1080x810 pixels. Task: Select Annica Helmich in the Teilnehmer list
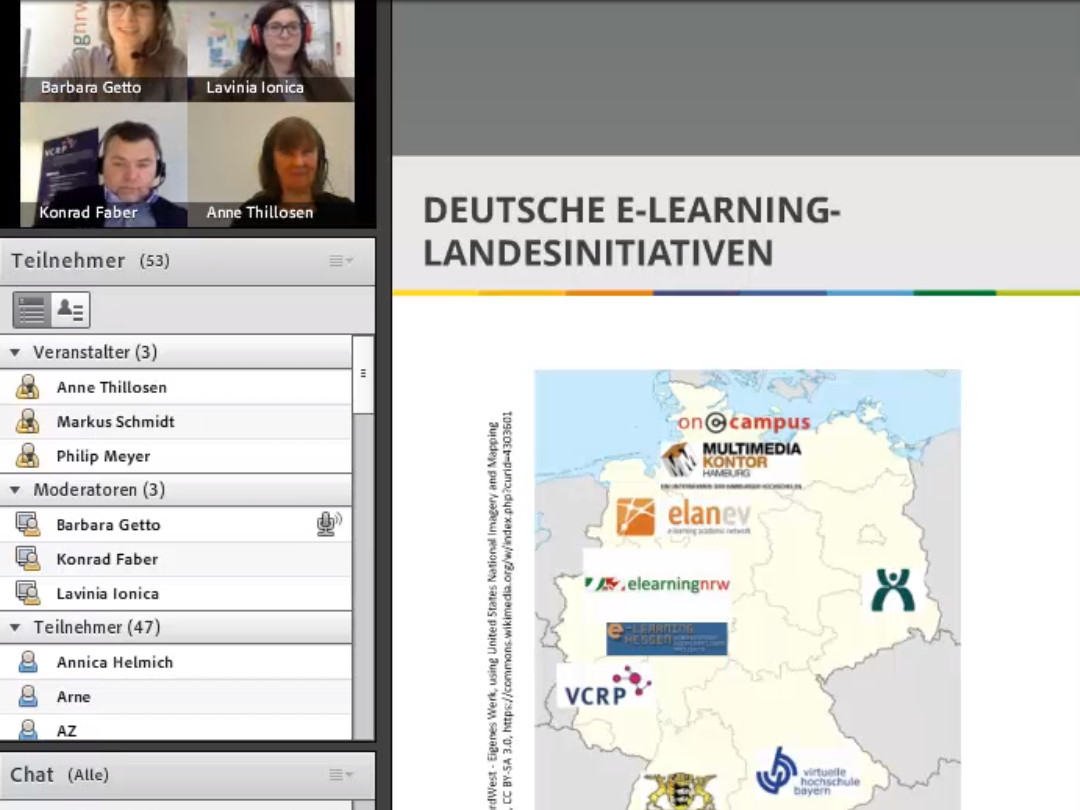point(176,662)
